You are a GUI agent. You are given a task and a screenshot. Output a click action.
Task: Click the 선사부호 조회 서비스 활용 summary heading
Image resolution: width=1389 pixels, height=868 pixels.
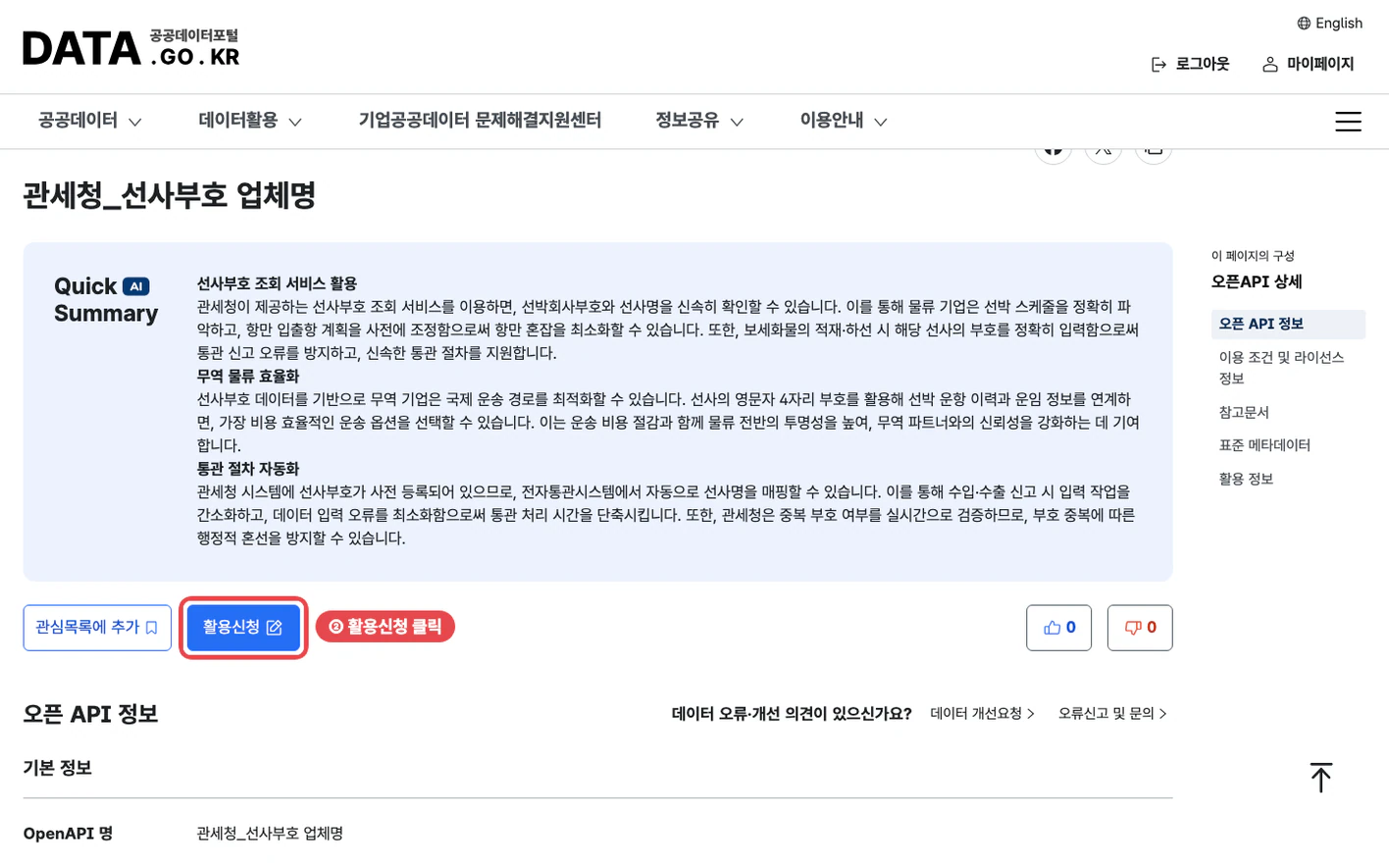[277, 283]
